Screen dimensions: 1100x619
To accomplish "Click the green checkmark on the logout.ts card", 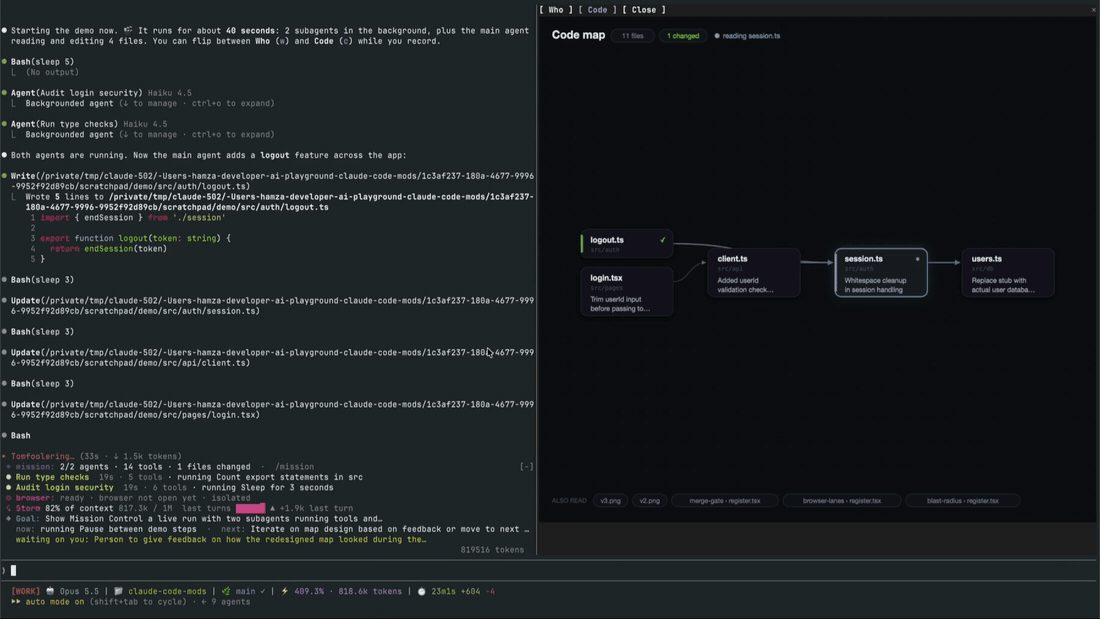I will (662, 240).
